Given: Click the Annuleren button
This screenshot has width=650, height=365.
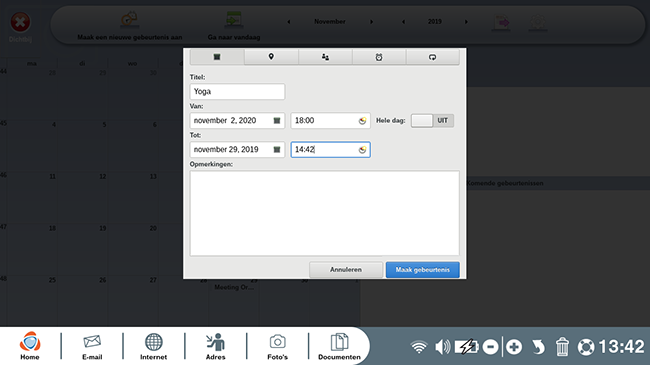Looking at the screenshot, I should click(346, 270).
